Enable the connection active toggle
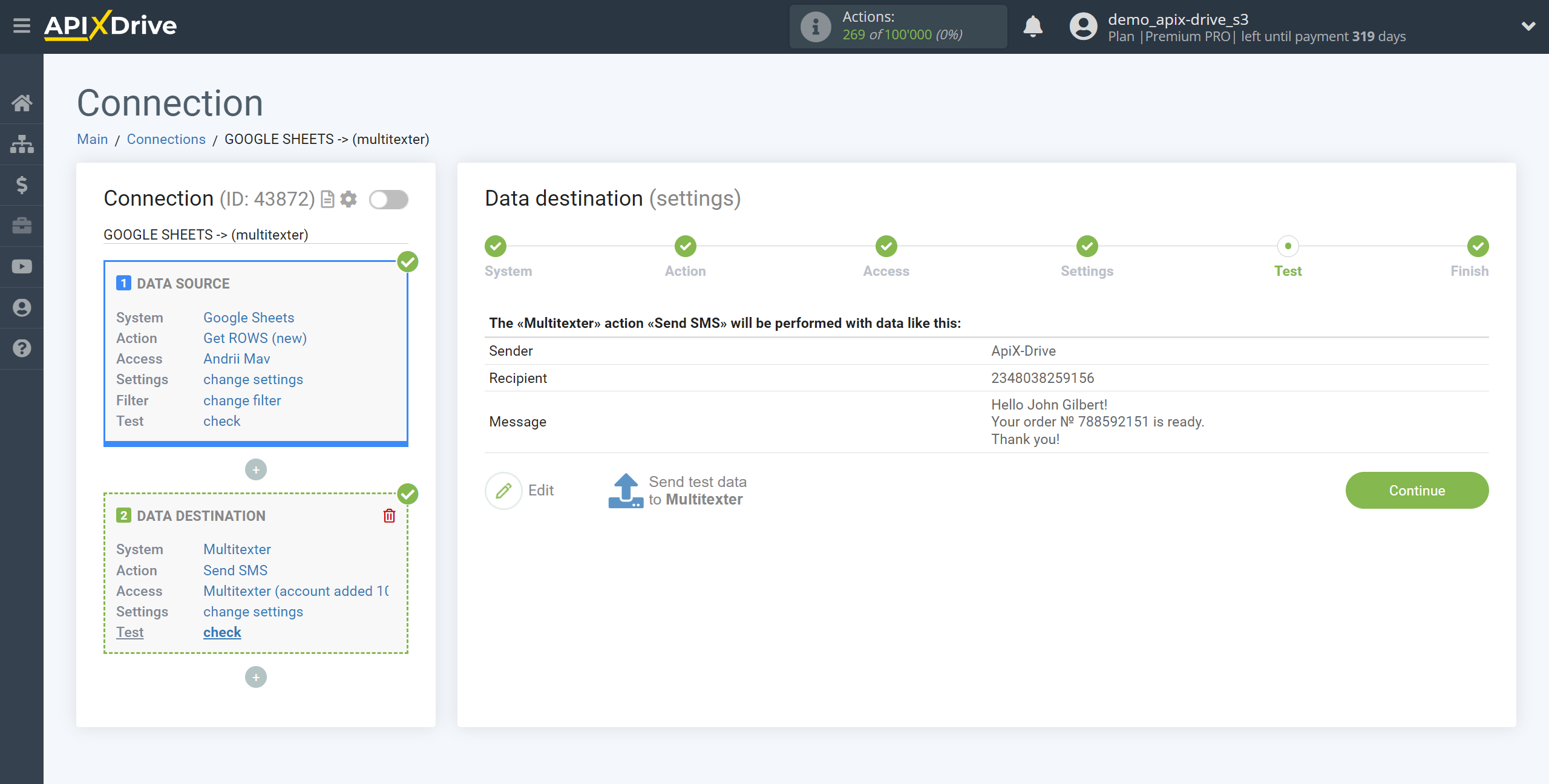The width and height of the screenshot is (1549, 784). click(389, 199)
